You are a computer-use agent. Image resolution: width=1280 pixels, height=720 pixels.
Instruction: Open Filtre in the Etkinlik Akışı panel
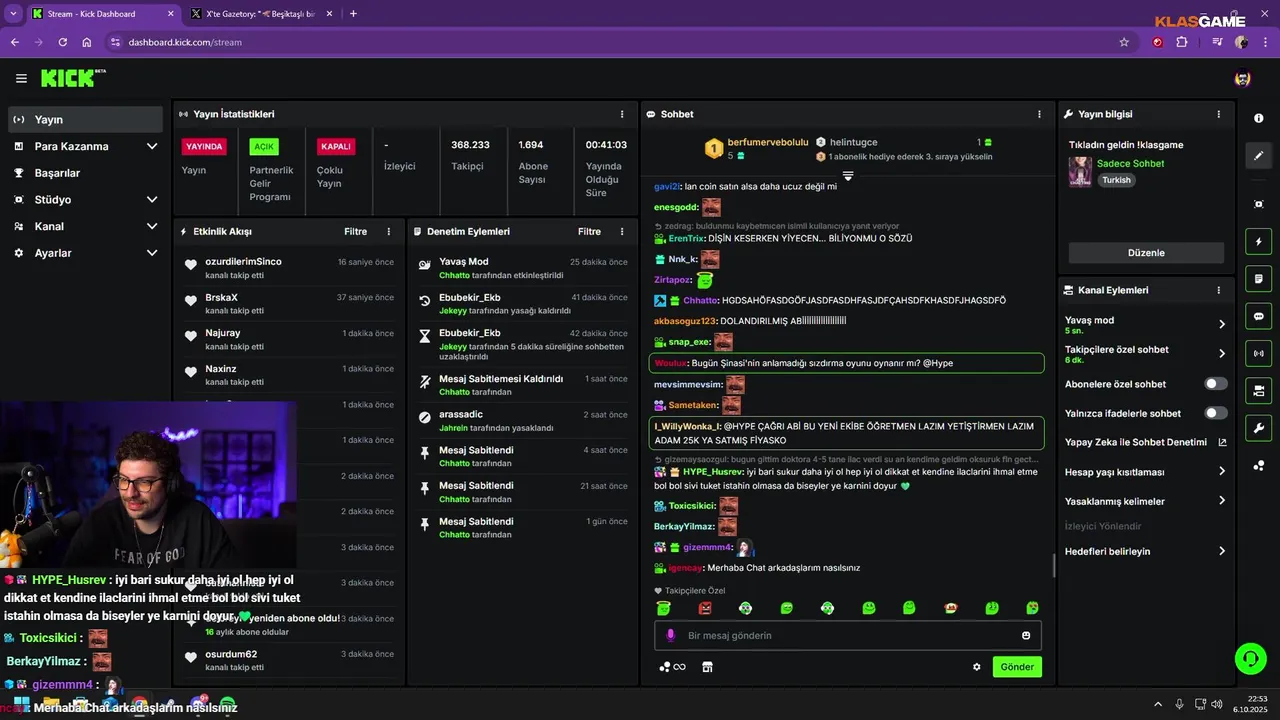(x=356, y=231)
